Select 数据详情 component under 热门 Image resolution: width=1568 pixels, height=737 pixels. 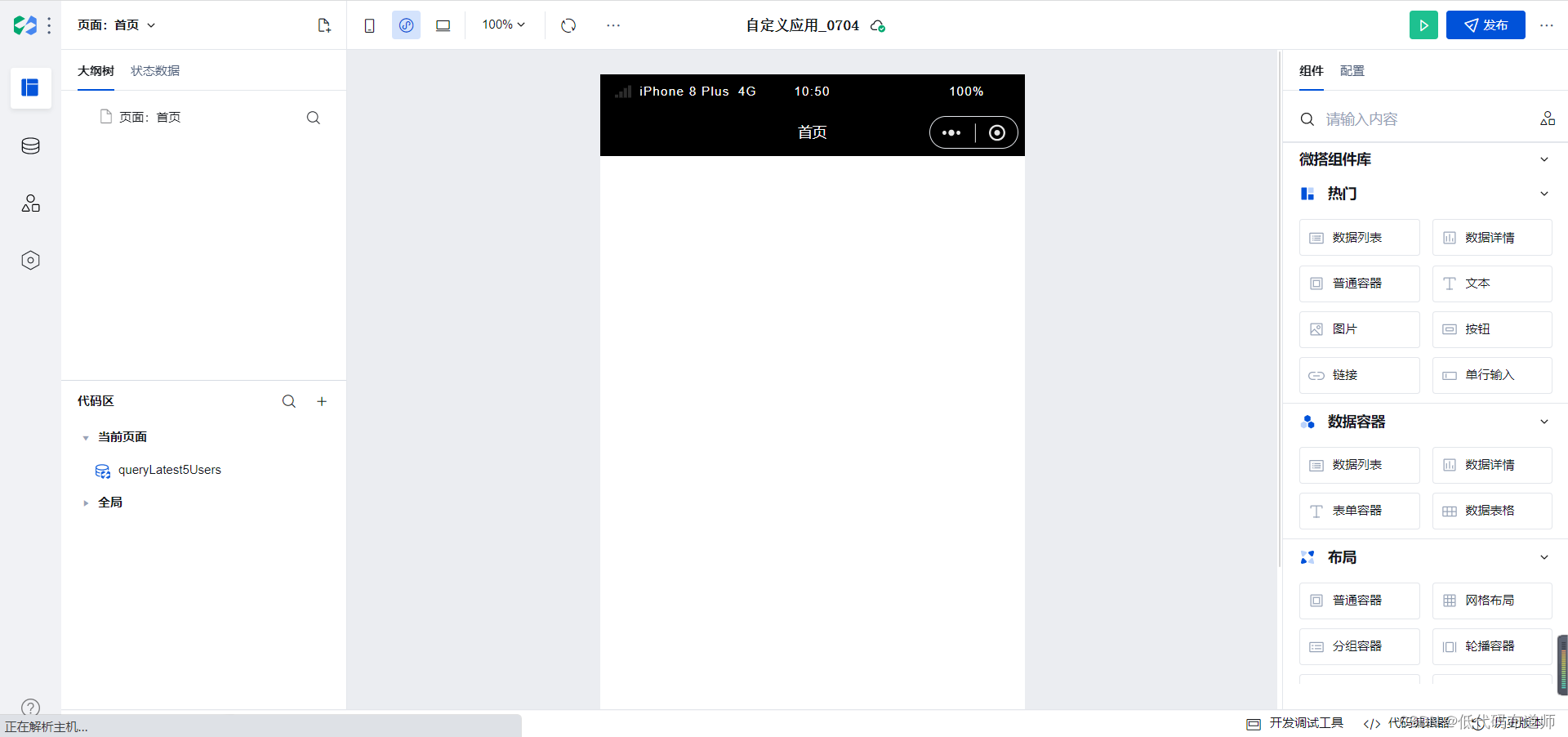tap(1492, 238)
